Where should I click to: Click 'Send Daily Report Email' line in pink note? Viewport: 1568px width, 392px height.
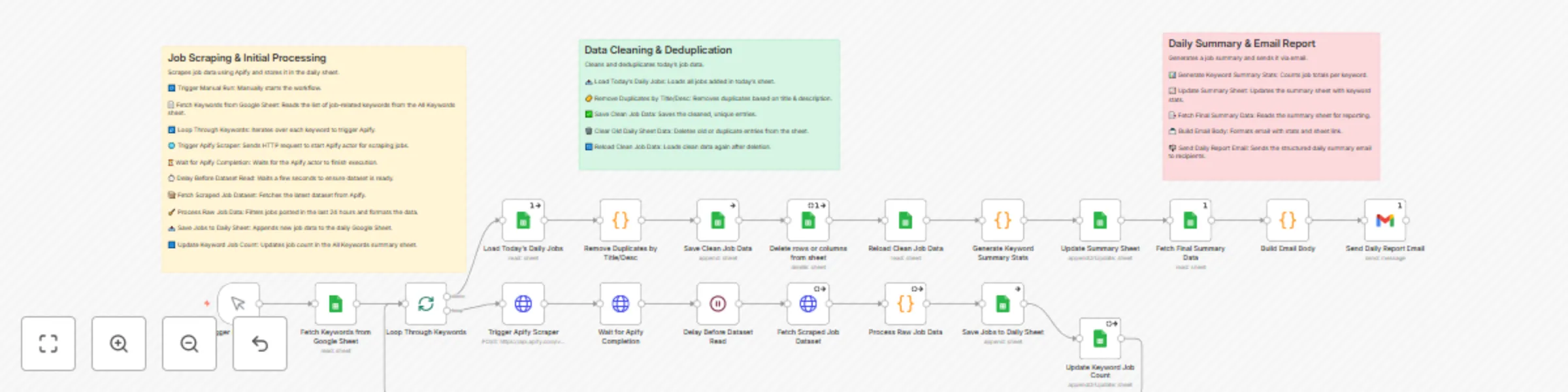[x=1270, y=152]
